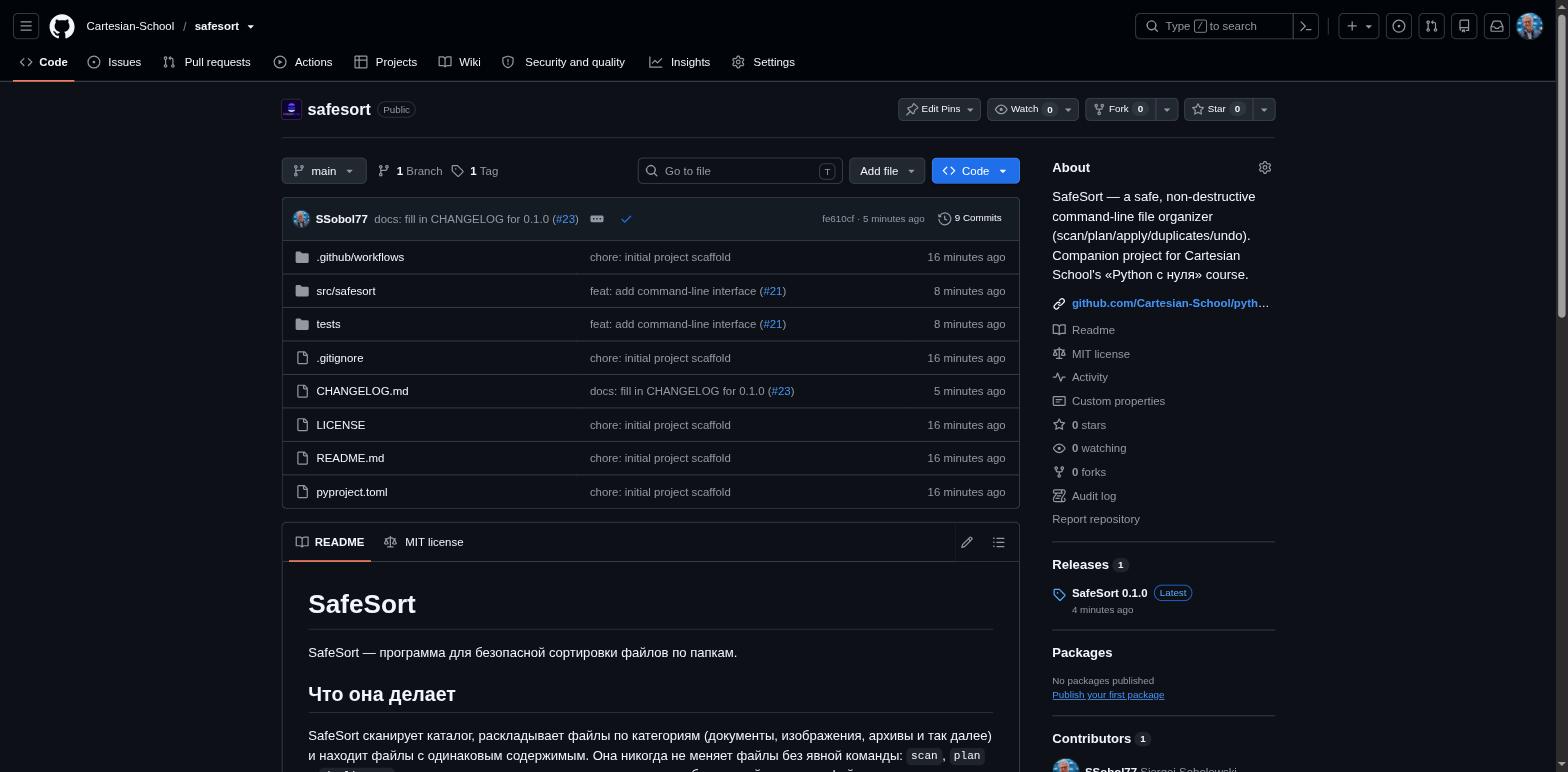Image resolution: width=1568 pixels, height=772 pixels.
Task: Switch to the Code tab
Action: [43, 62]
